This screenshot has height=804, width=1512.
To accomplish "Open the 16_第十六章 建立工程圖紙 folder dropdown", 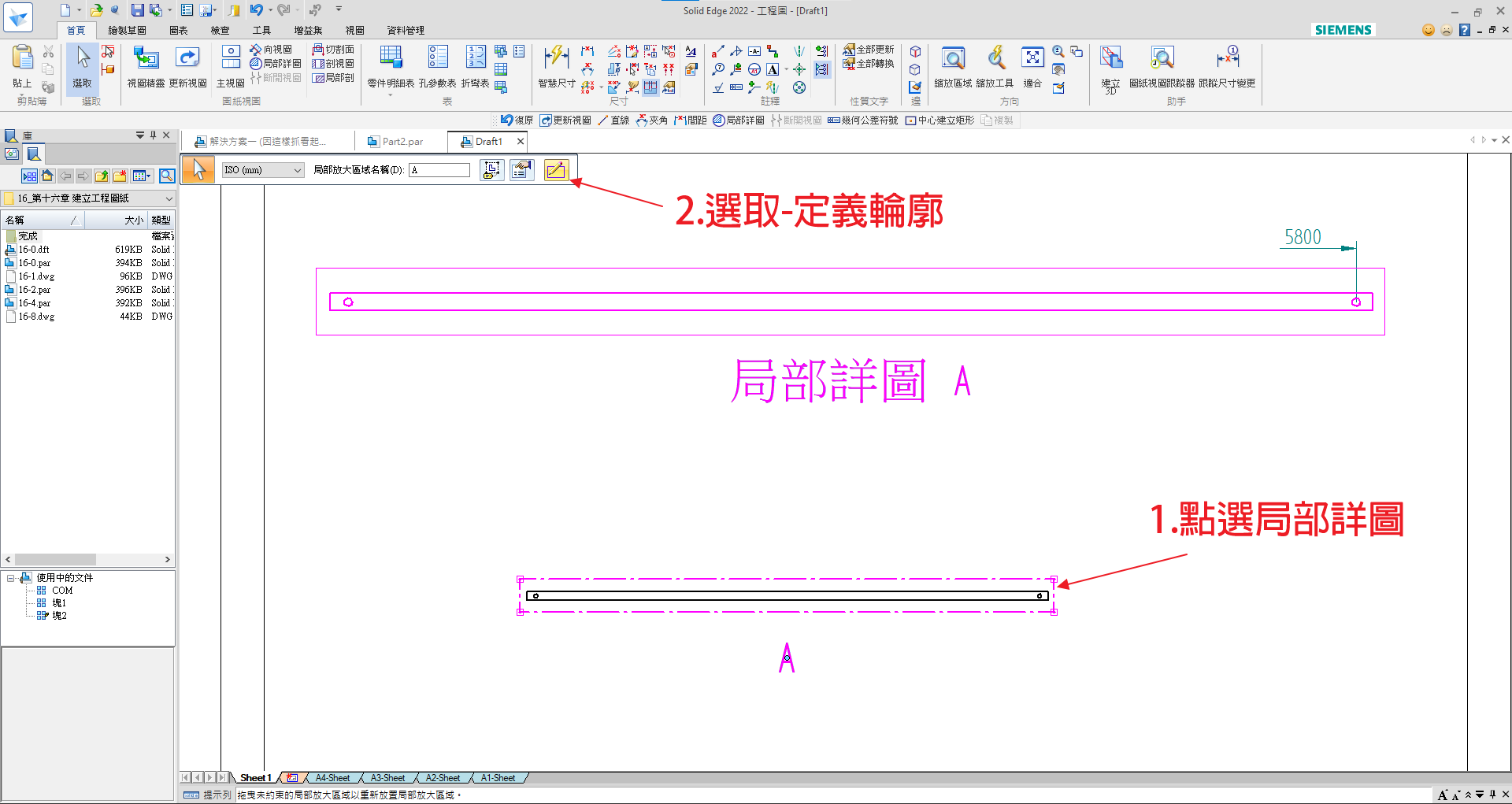I will [88, 198].
